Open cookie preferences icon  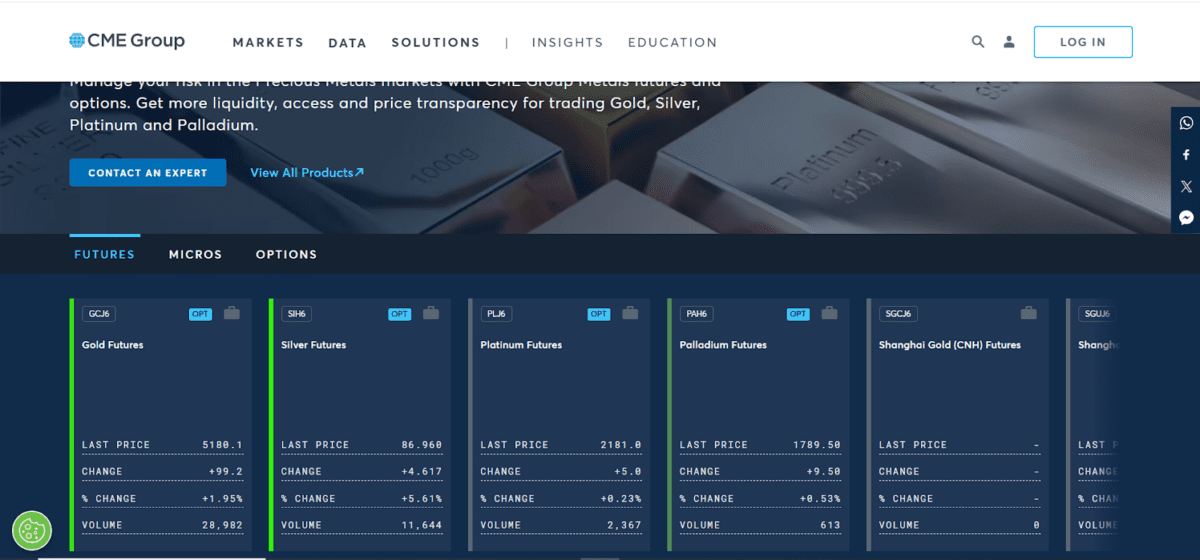pyautogui.click(x=32, y=530)
